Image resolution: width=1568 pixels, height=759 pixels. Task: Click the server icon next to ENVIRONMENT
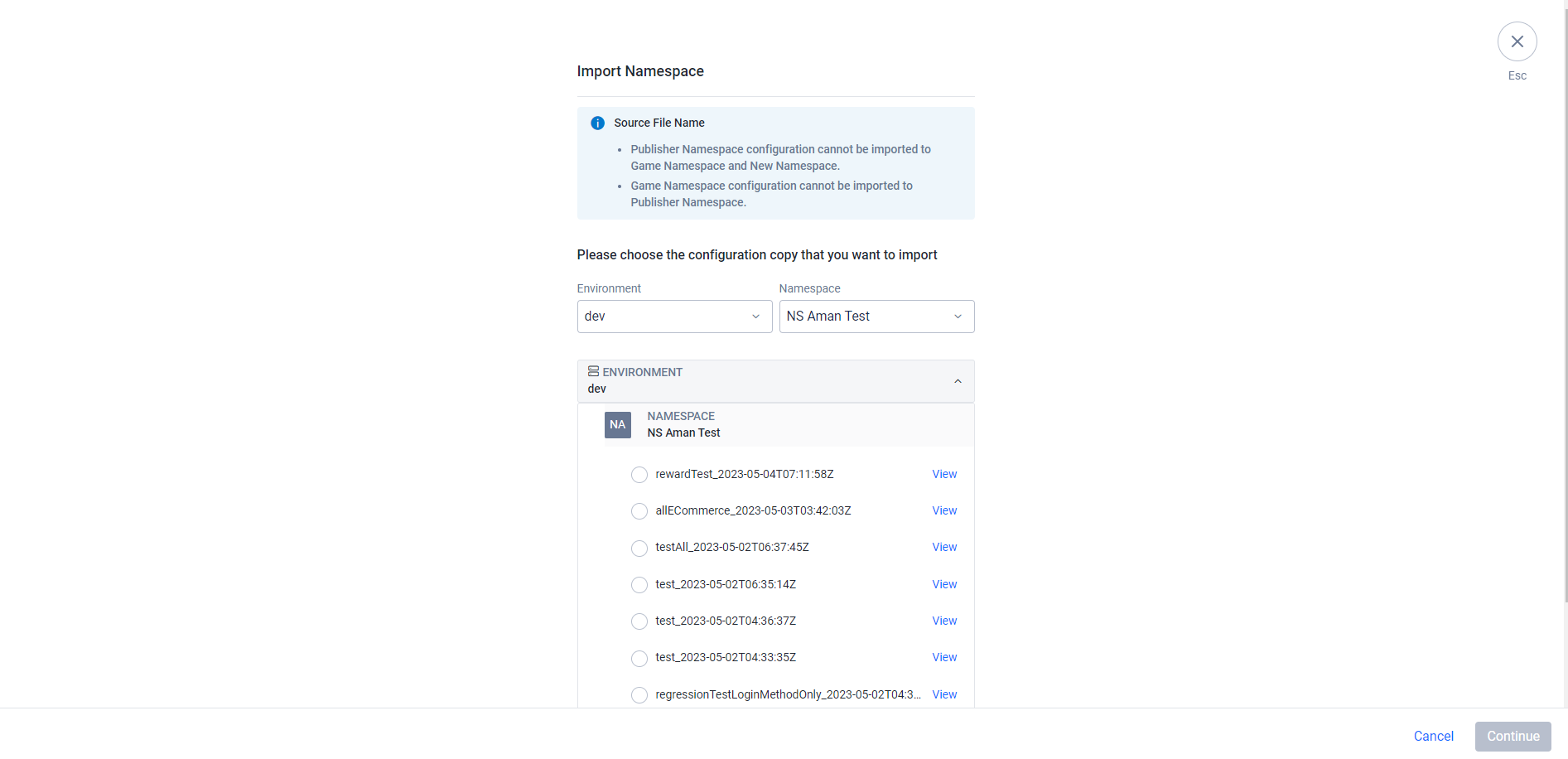tap(593, 371)
